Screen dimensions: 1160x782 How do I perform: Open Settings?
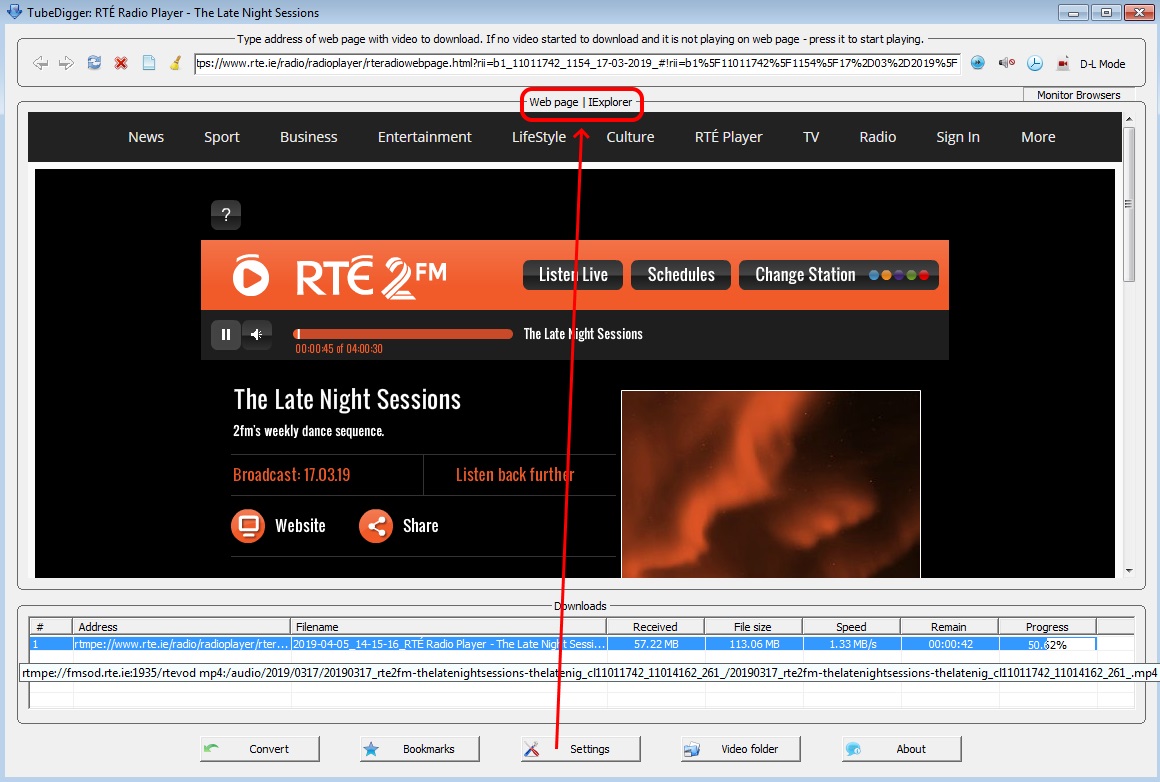(581, 749)
